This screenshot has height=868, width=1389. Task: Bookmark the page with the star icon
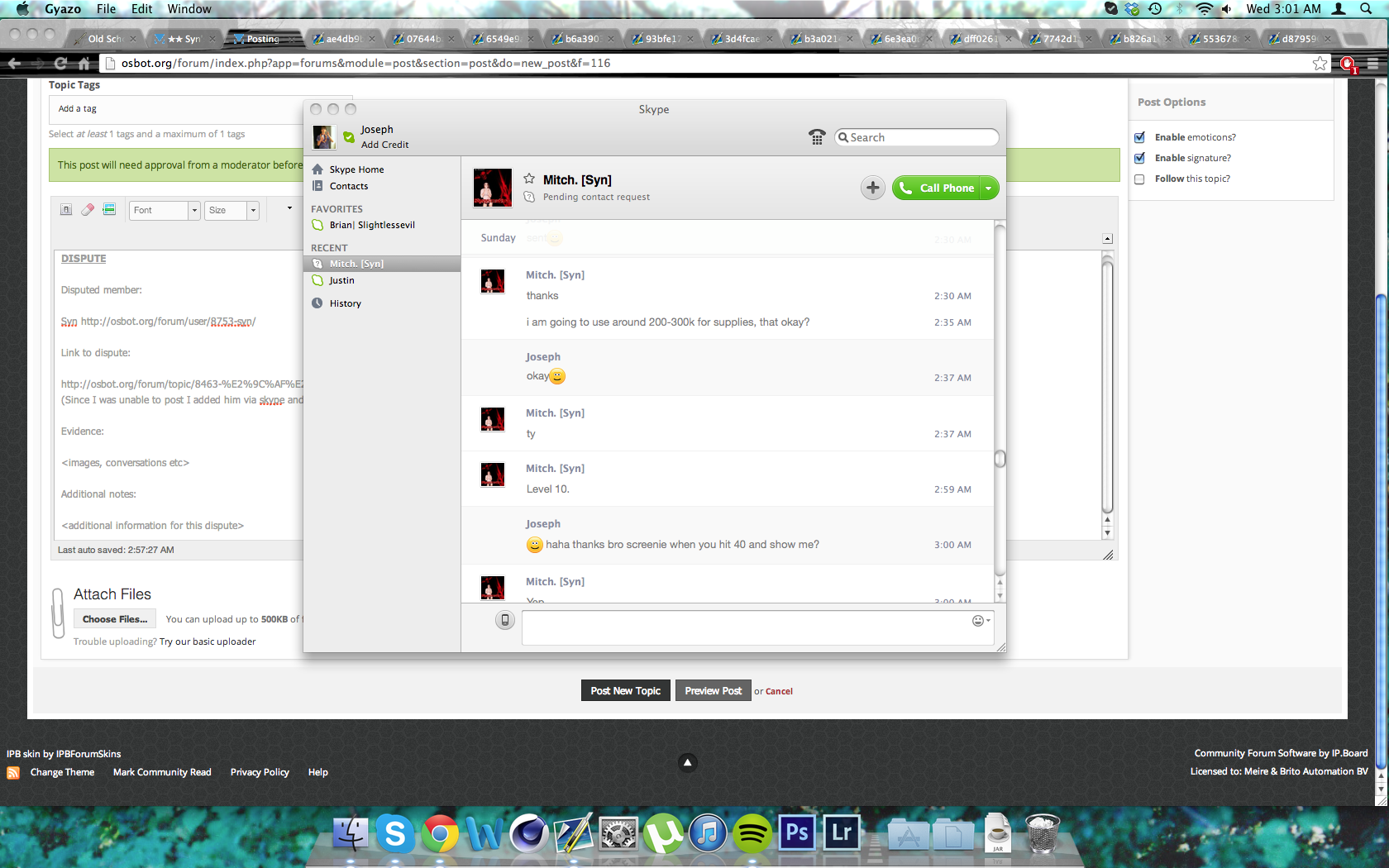(1320, 64)
